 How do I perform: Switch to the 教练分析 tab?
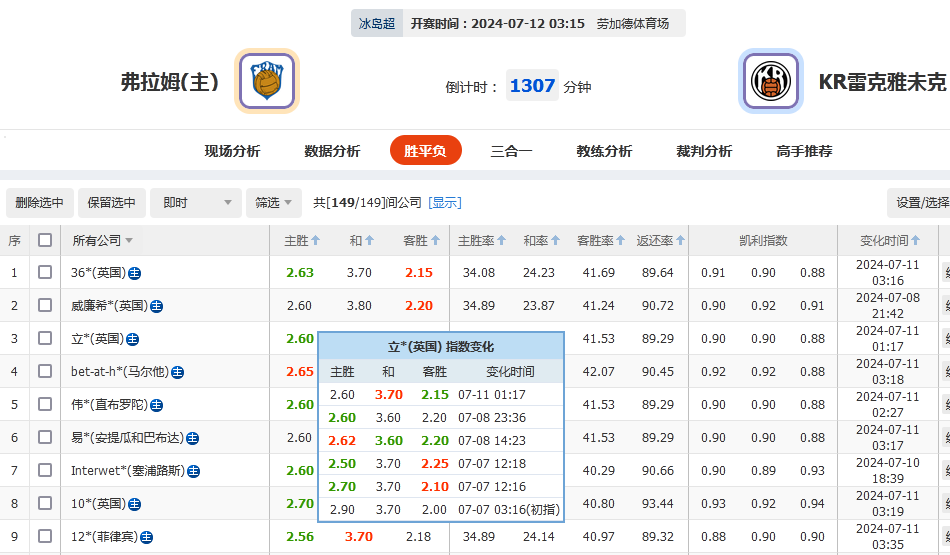tap(604, 151)
